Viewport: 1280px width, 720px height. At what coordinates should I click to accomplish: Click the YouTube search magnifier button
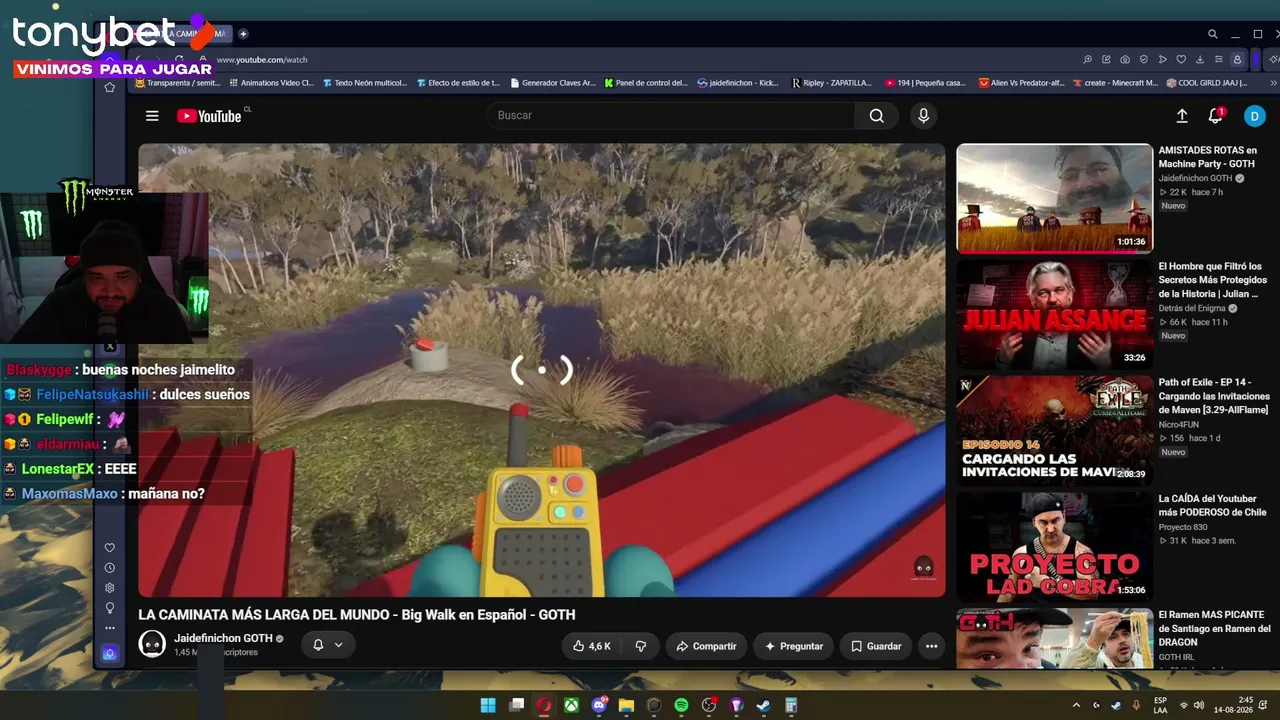click(x=876, y=116)
